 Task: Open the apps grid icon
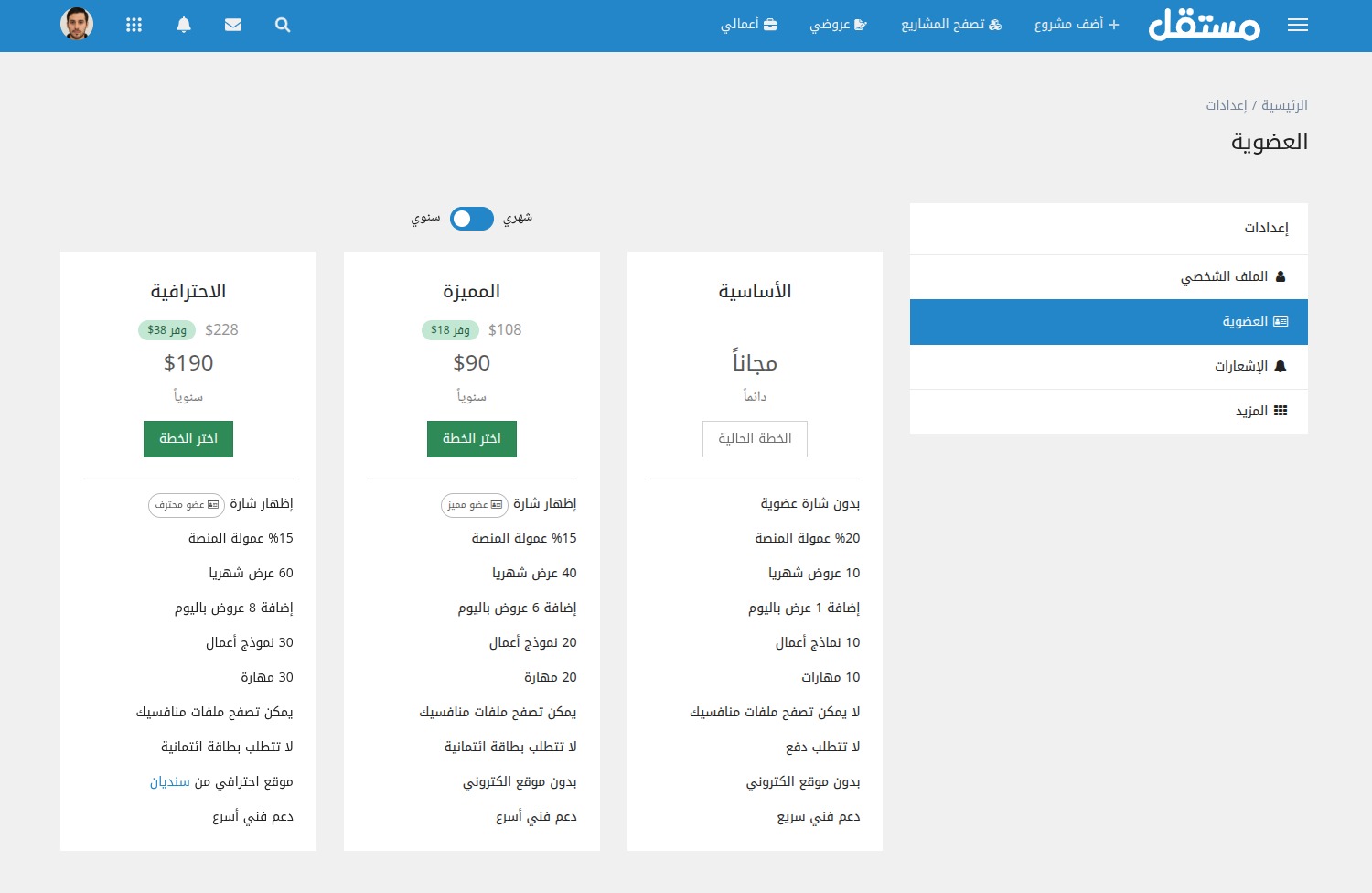click(x=134, y=26)
